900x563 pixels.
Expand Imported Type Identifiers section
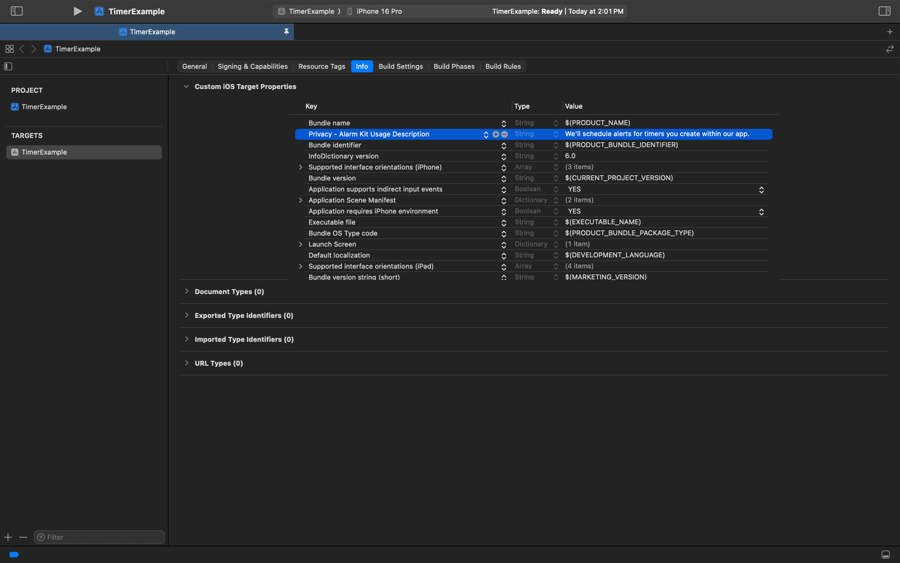187,339
